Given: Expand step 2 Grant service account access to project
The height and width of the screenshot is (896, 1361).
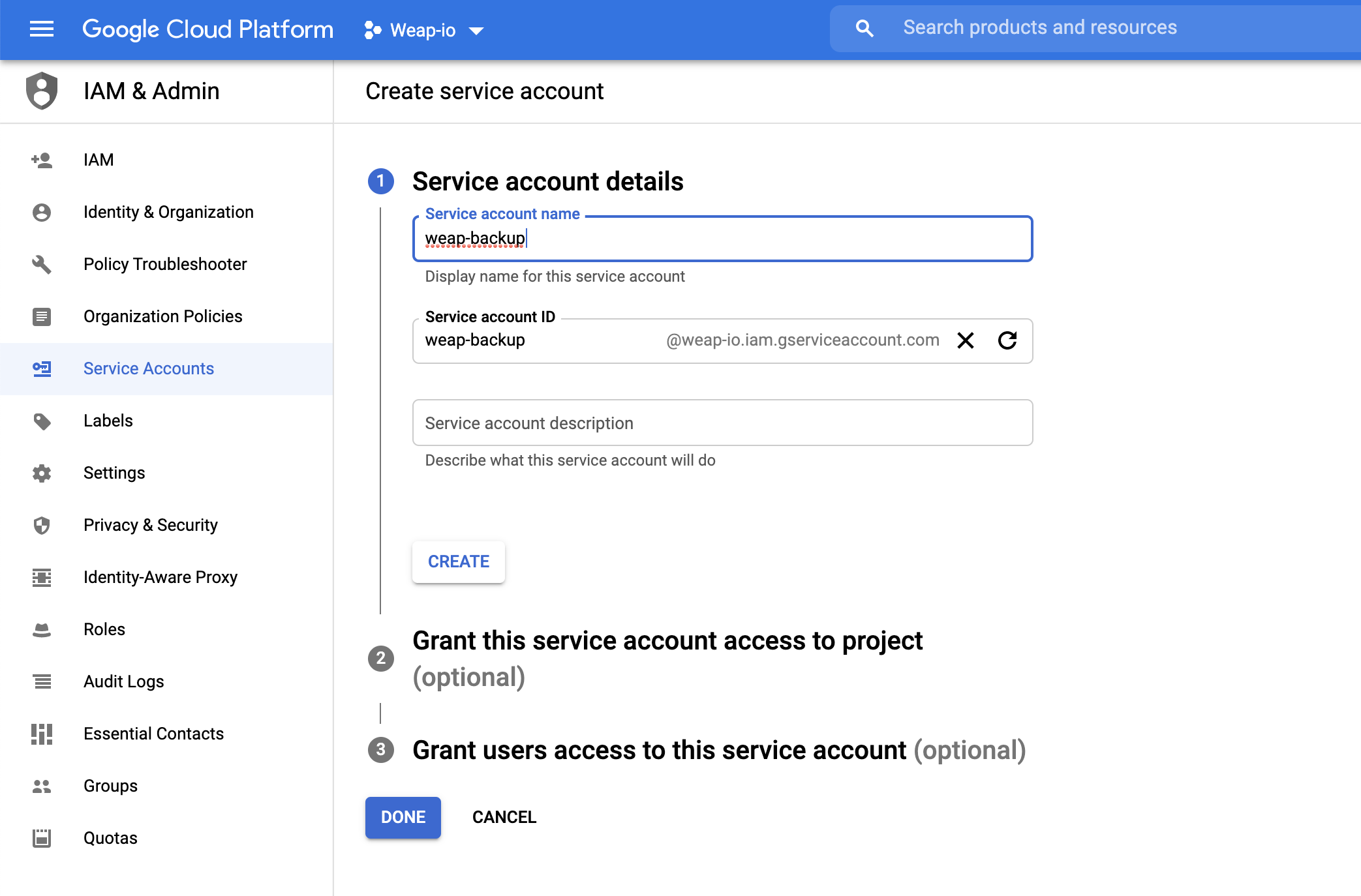Looking at the screenshot, I should [x=667, y=659].
